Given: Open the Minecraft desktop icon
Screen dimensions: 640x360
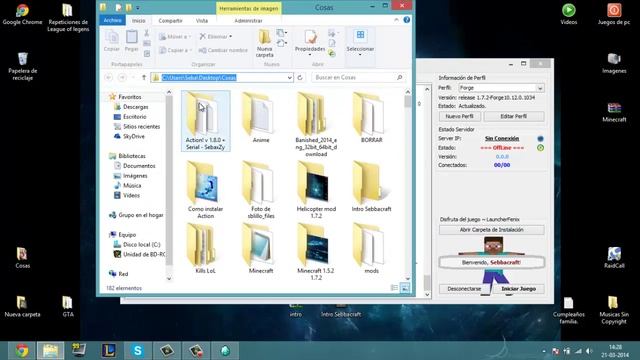Looking at the screenshot, I should tap(614, 112).
